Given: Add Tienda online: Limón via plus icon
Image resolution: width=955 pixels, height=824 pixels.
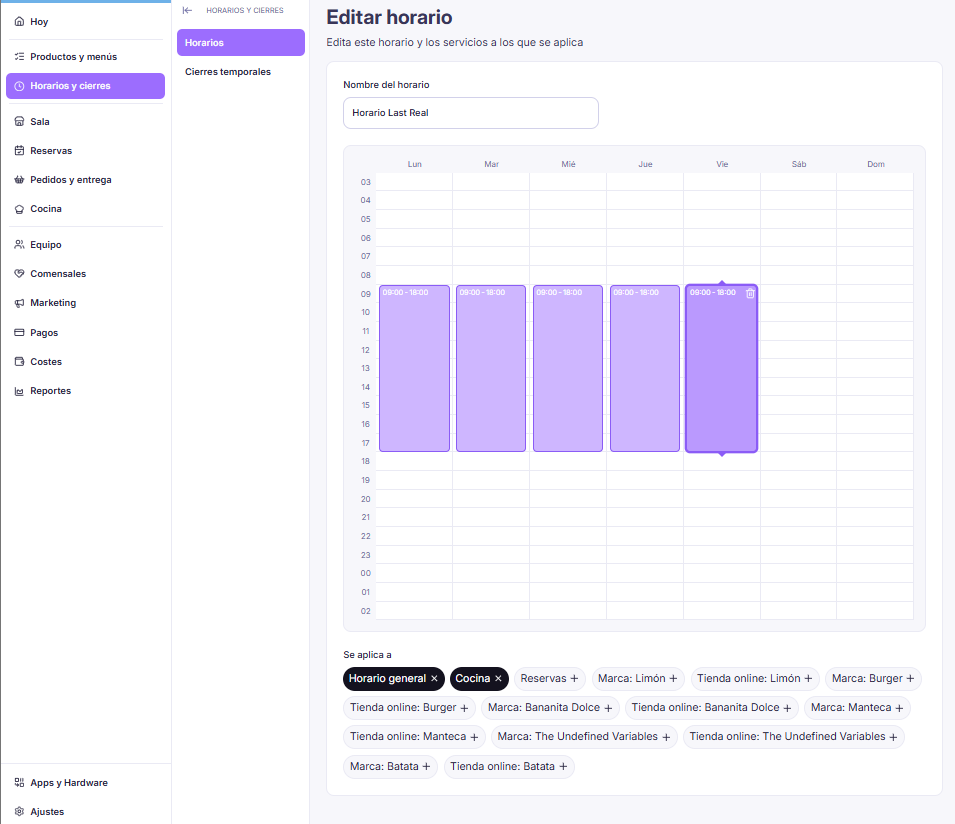Looking at the screenshot, I should (808, 678).
